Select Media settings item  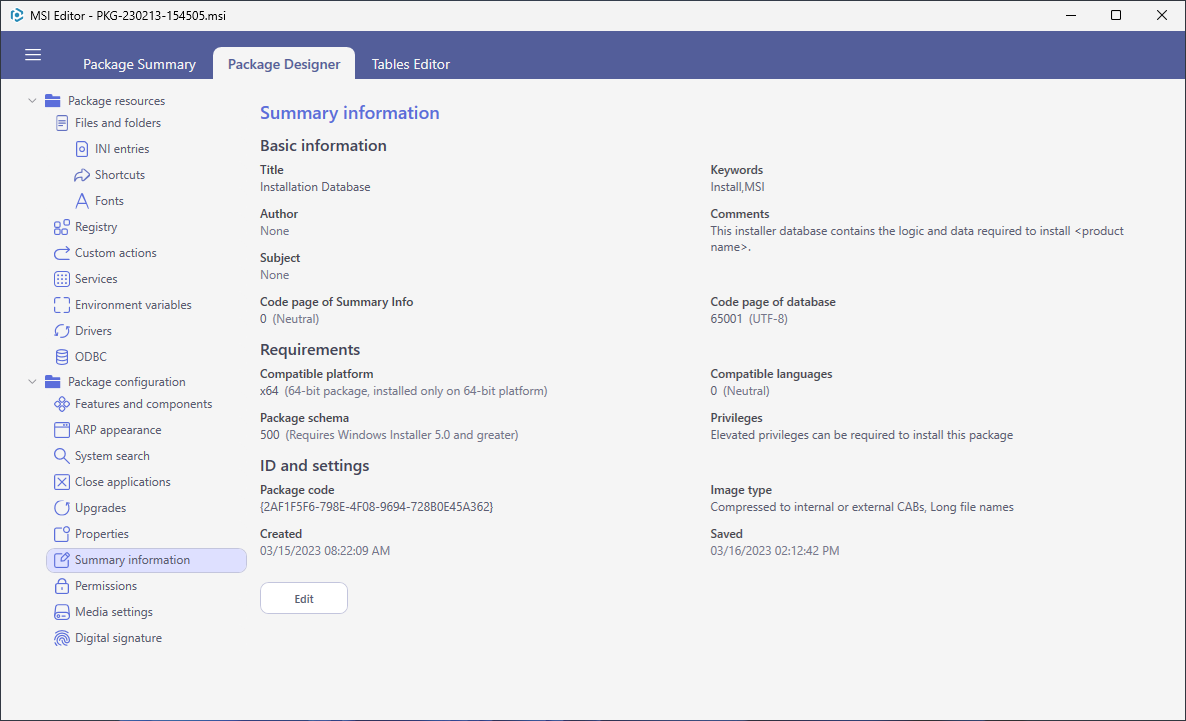(x=113, y=612)
